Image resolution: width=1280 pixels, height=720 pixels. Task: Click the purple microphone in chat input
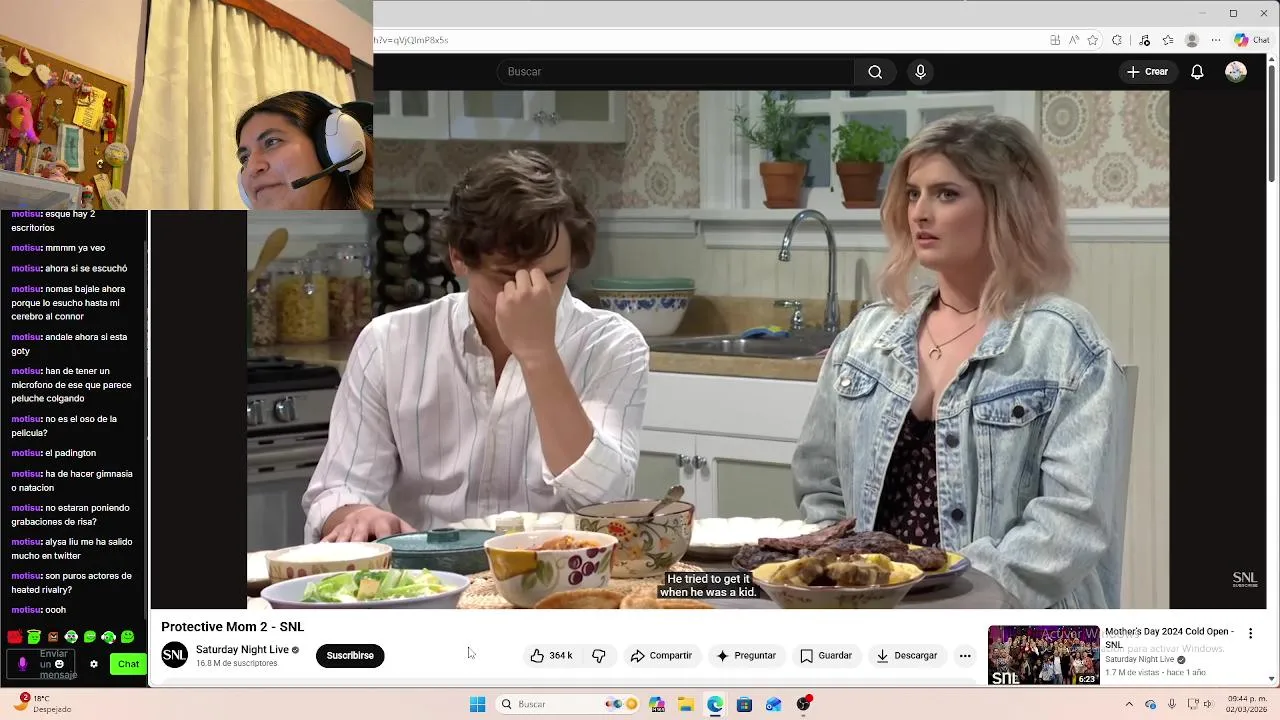pyautogui.click(x=22, y=664)
